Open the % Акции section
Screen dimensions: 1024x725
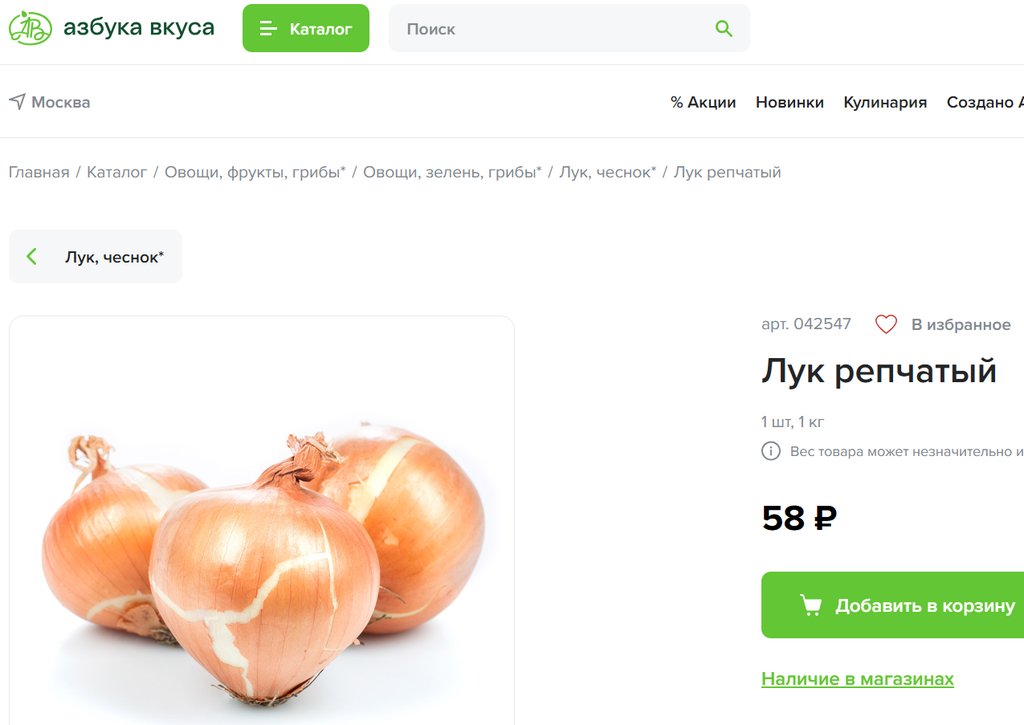[x=703, y=103]
